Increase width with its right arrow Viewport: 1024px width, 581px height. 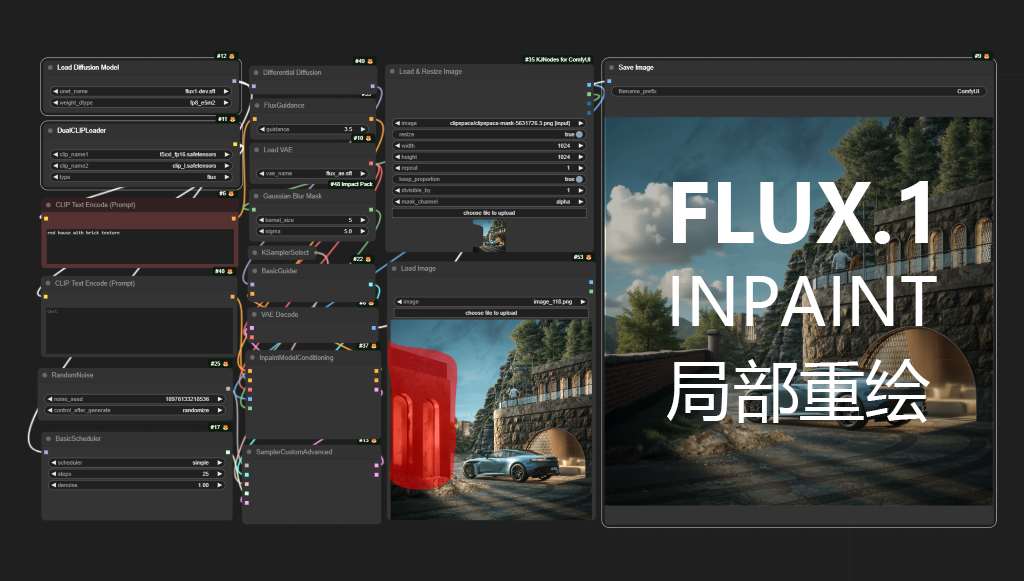coord(581,146)
